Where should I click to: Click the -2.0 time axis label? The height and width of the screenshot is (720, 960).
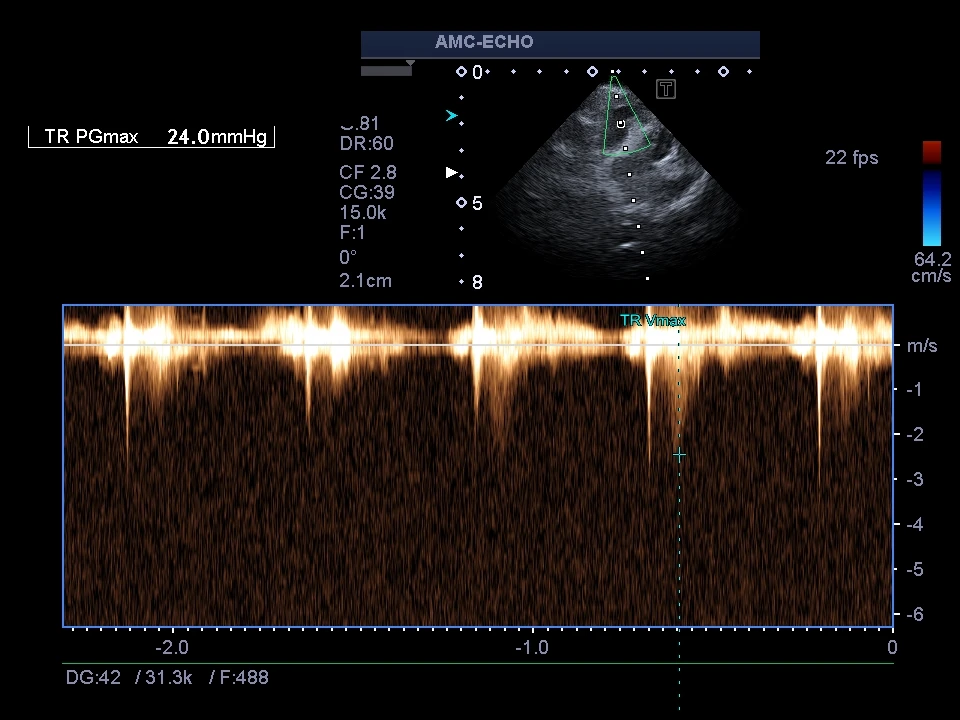pos(172,647)
